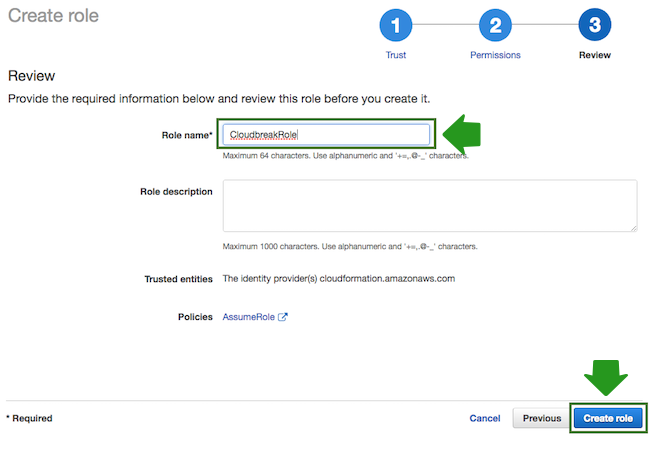Click the step 1 circle icon
The height and width of the screenshot is (472, 650).
396,27
